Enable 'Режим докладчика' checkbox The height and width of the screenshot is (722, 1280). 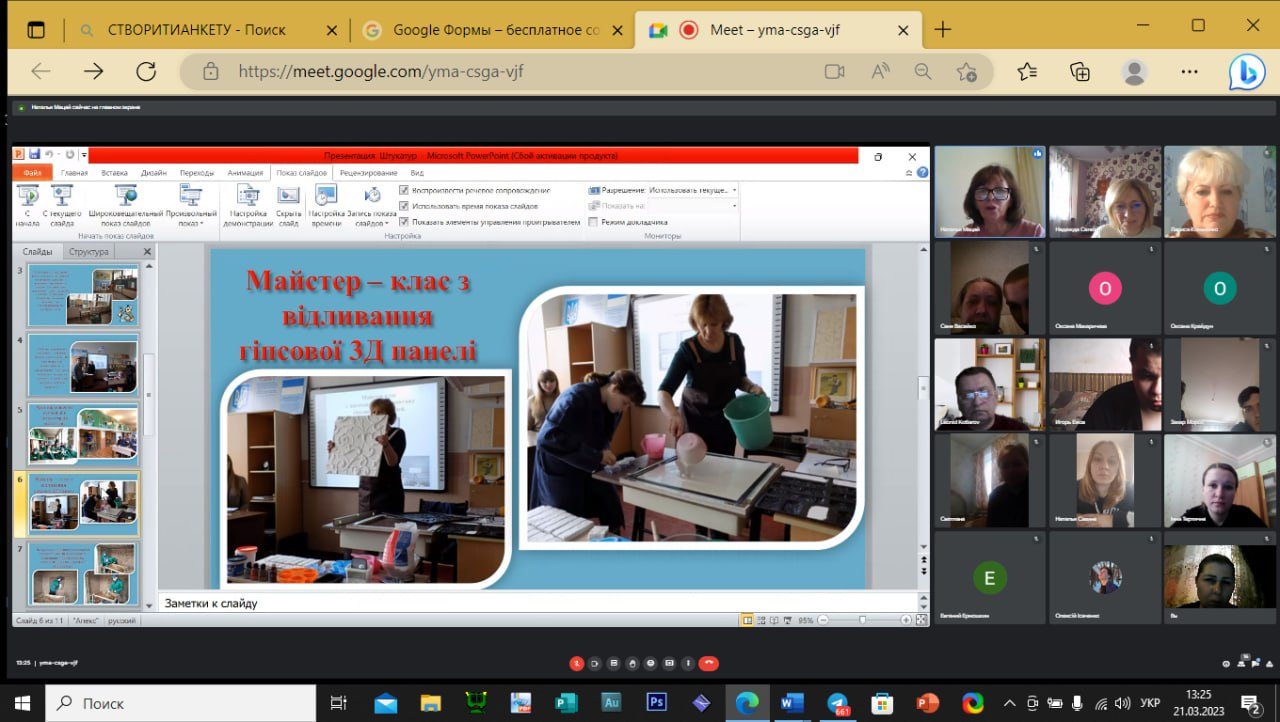(x=593, y=222)
